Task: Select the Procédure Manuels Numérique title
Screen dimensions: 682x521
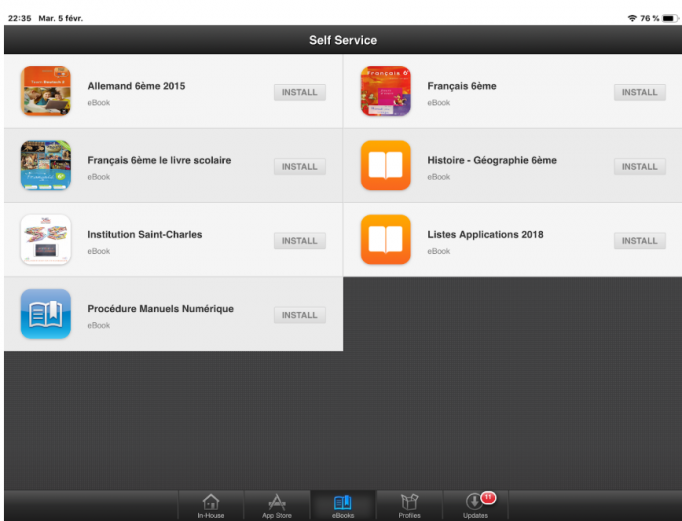Action: [x=160, y=309]
